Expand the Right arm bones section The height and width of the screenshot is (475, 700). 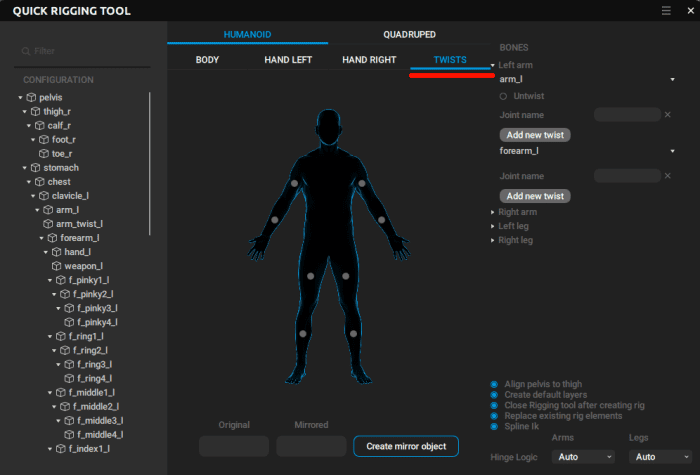518,212
